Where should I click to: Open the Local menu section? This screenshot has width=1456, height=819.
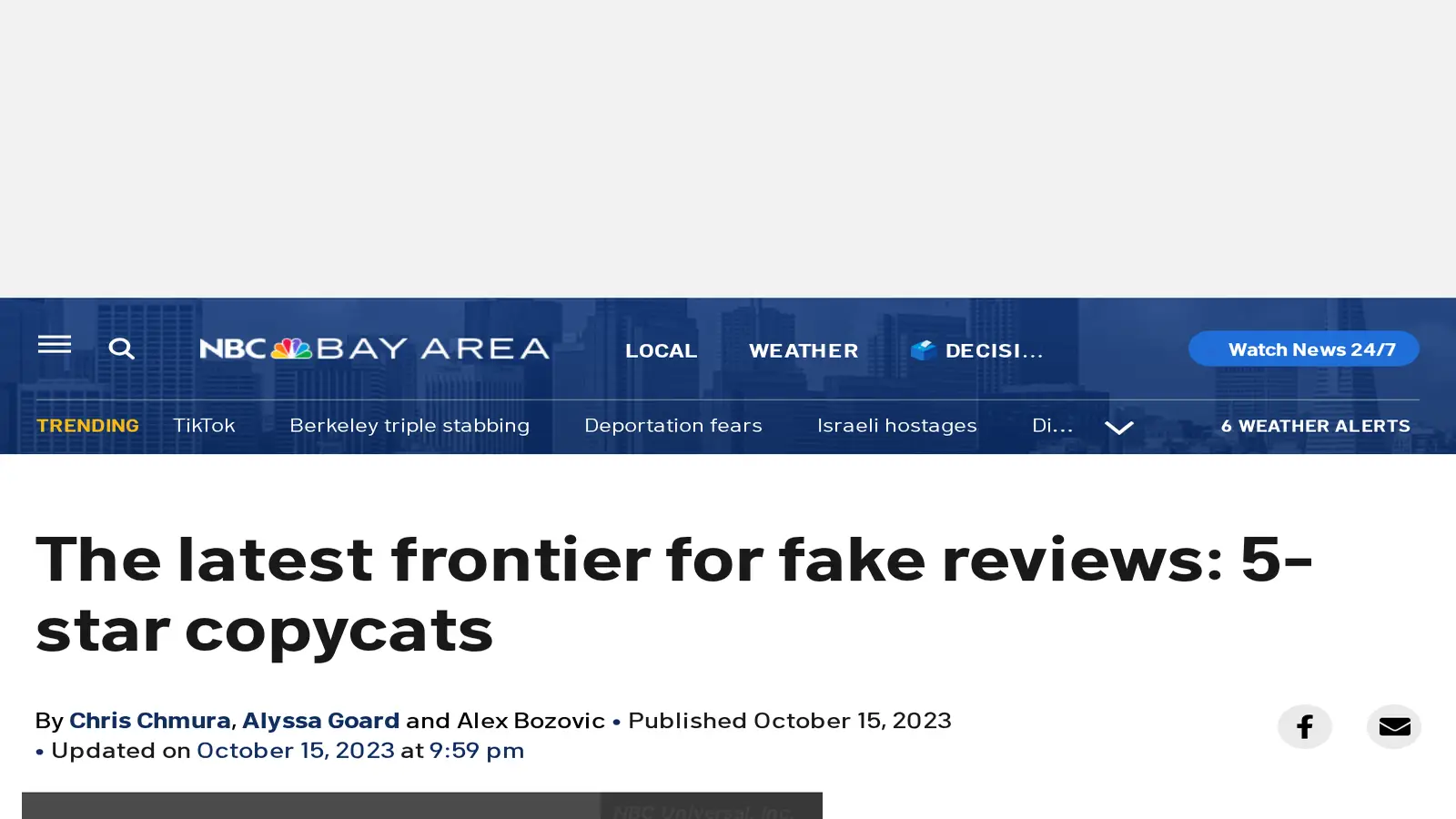click(661, 350)
